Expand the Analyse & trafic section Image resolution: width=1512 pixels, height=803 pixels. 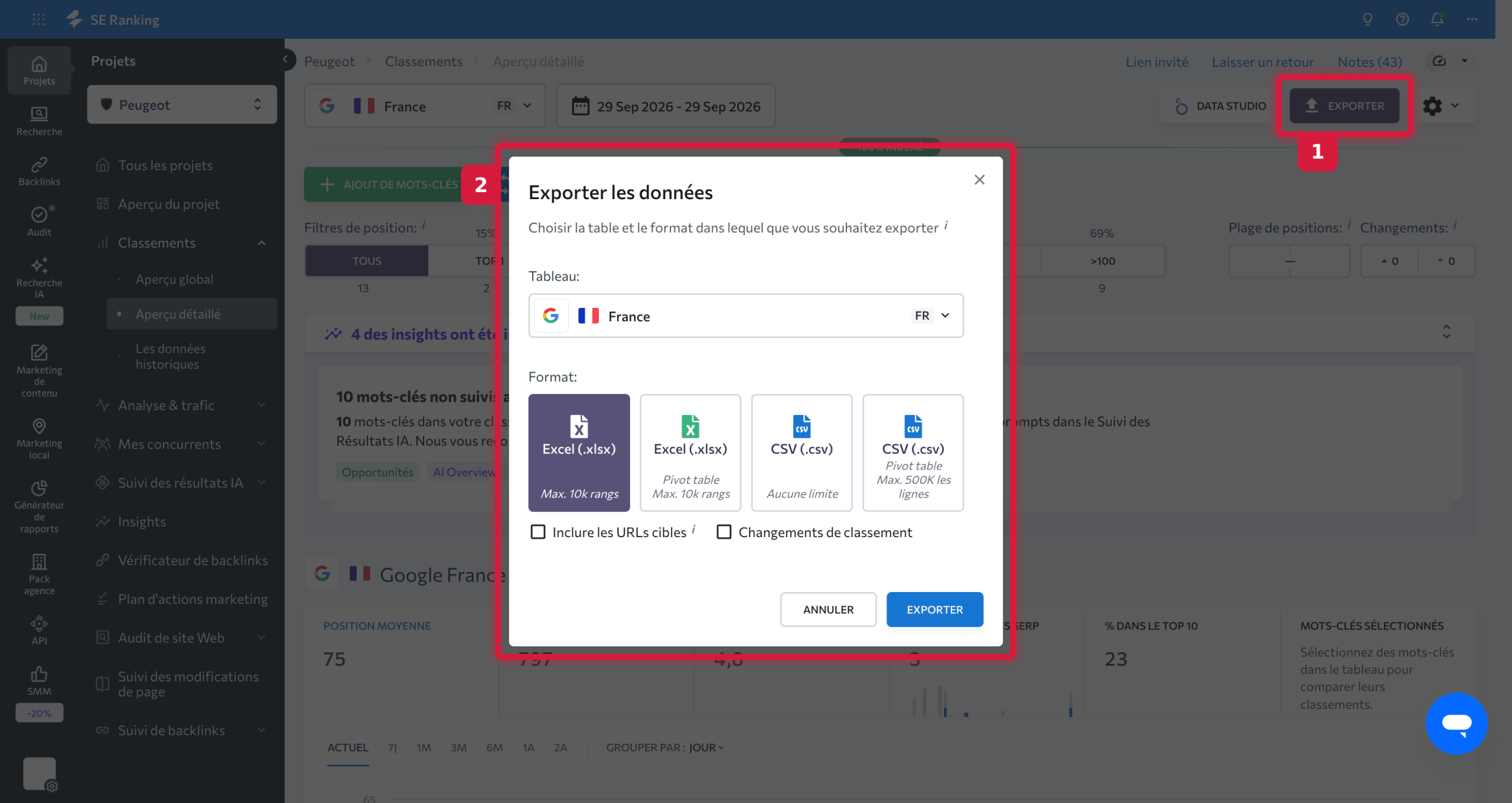(262, 405)
